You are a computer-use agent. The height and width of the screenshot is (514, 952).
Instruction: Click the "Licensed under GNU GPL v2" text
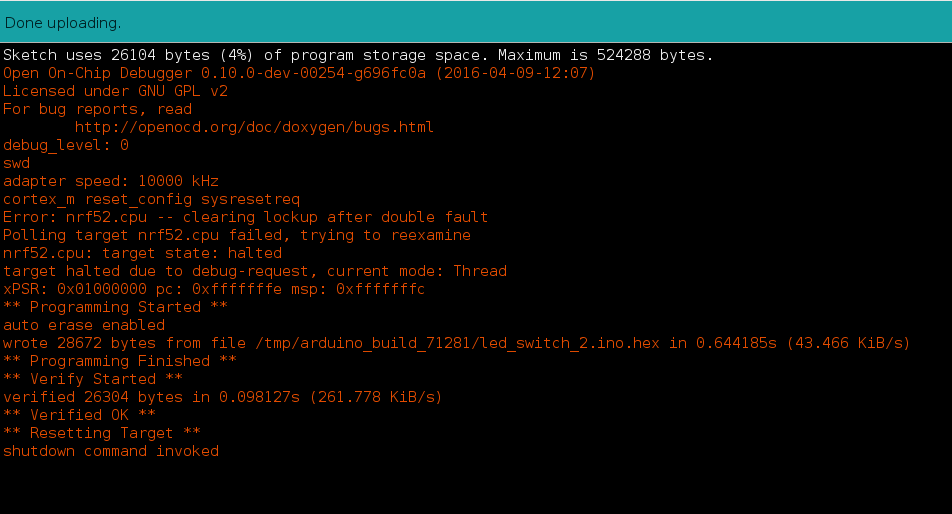(115, 91)
